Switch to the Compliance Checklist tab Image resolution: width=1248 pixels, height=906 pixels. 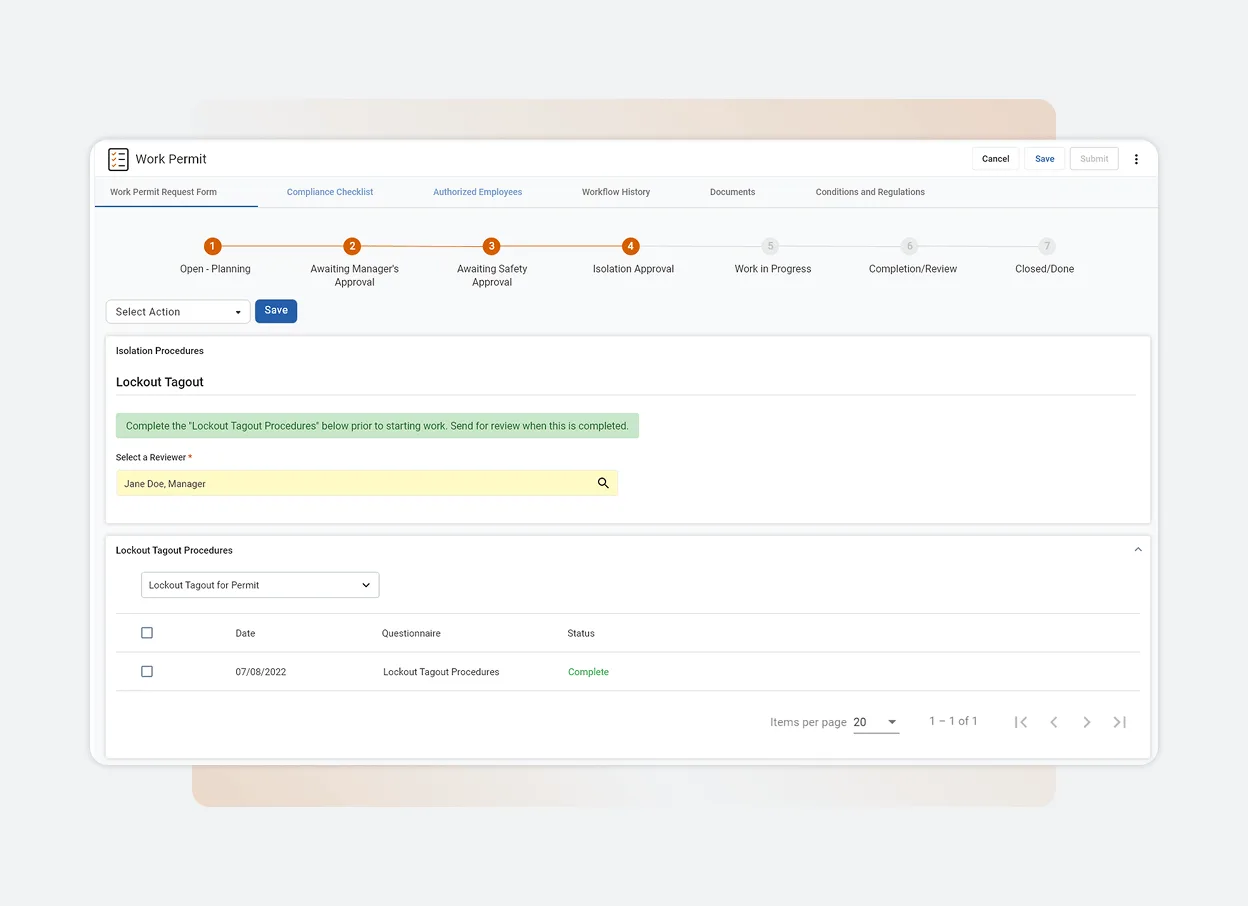pyautogui.click(x=330, y=191)
